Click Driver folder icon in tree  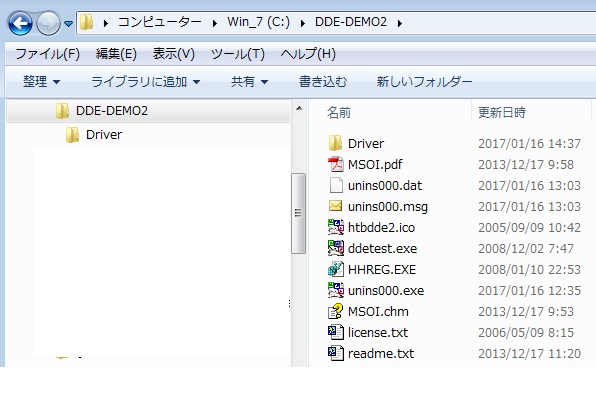click(72, 135)
